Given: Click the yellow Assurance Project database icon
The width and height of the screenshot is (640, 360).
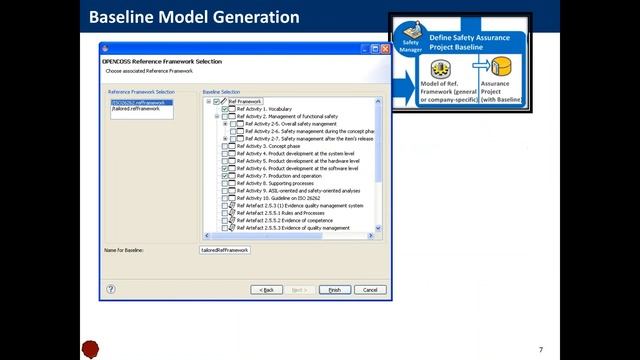Looking at the screenshot, I should [x=501, y=66].
